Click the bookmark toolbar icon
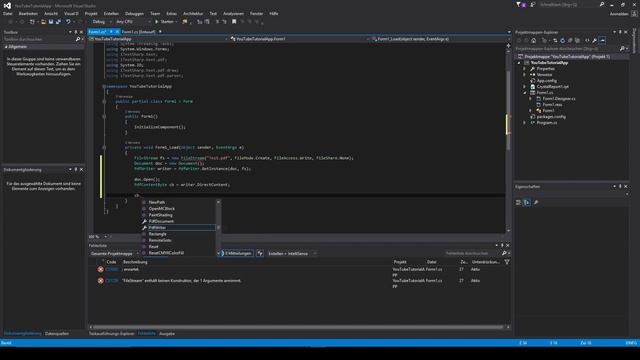Screen dimensions: 640x360 coord(234,22)
